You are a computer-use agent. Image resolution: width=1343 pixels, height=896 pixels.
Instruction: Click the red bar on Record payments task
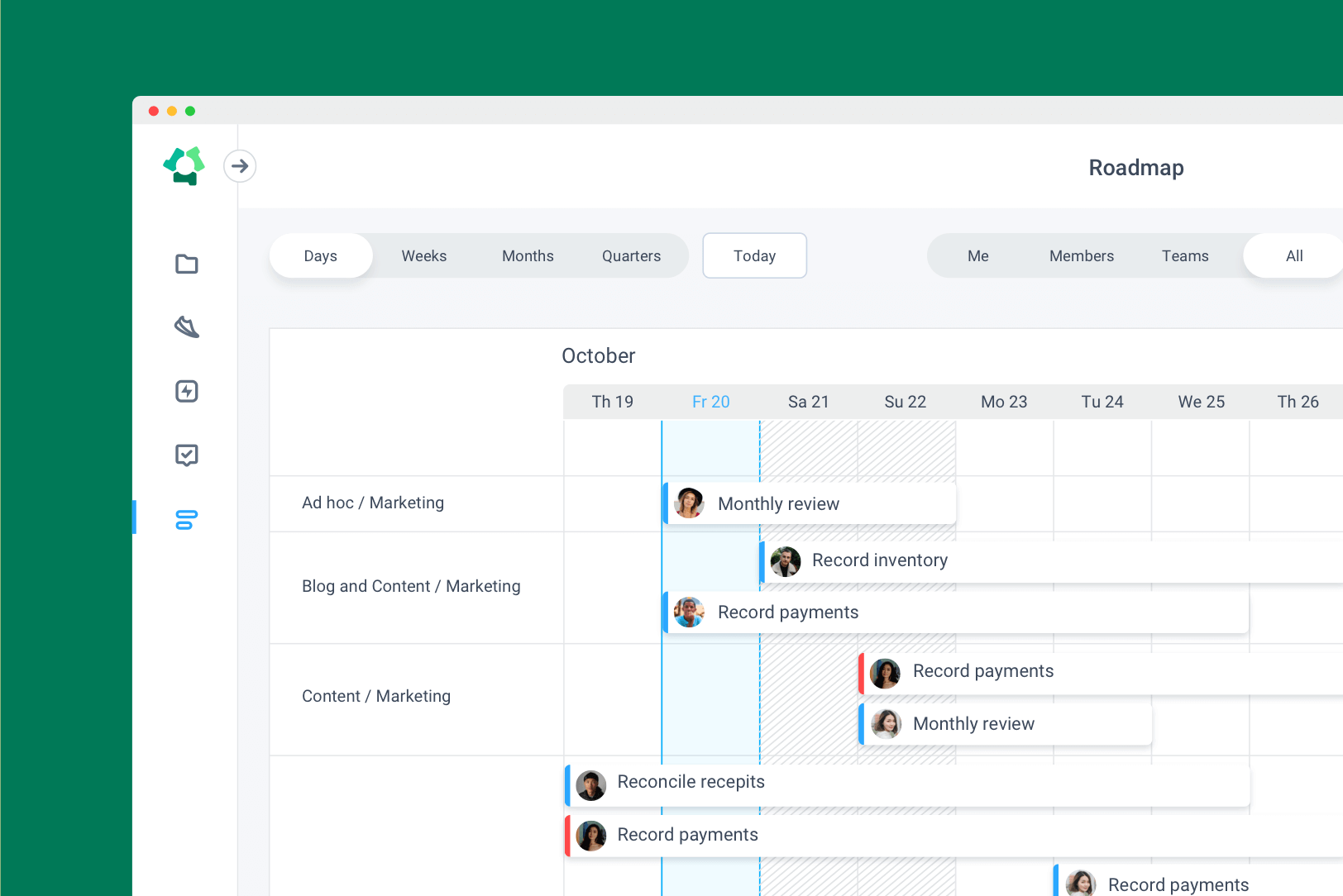point(860,671)
